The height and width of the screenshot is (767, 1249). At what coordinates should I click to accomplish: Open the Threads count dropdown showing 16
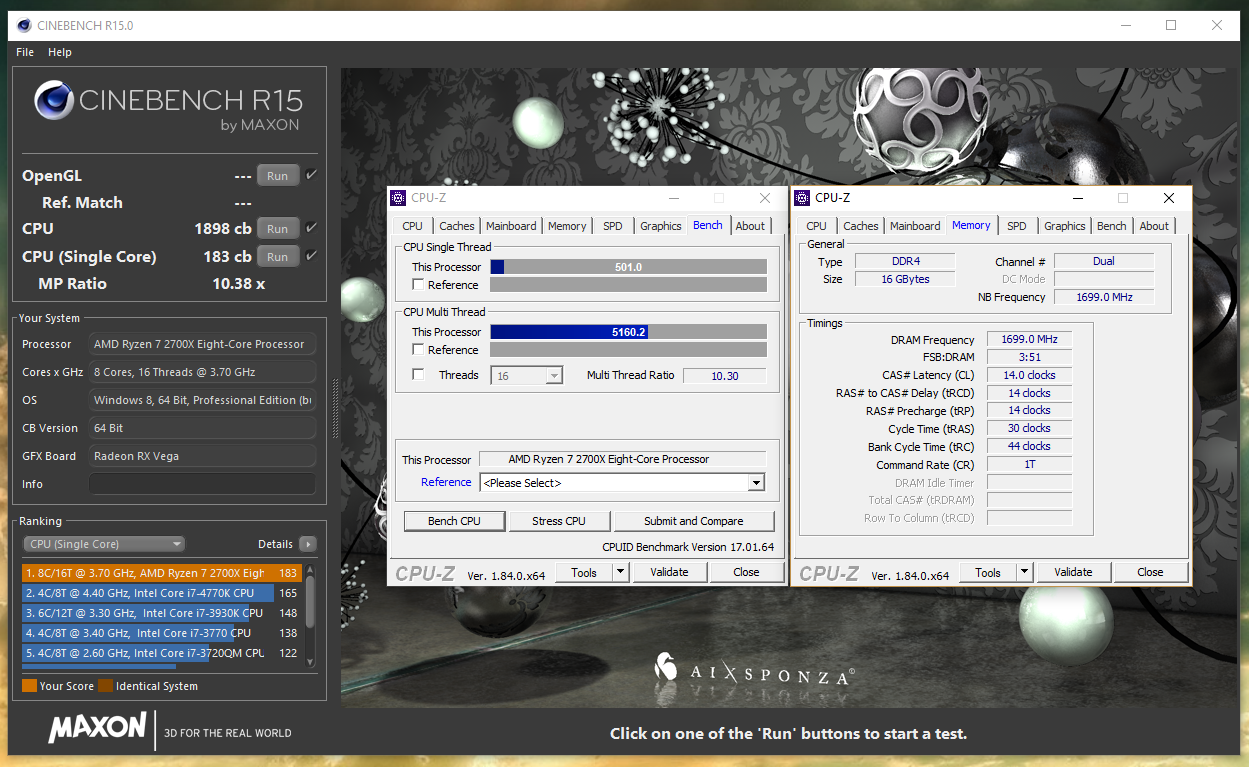point(527,376)
